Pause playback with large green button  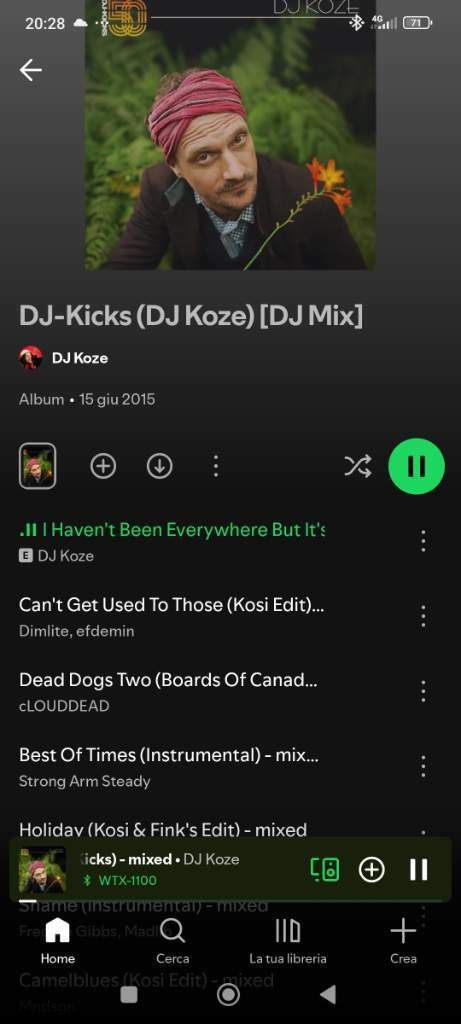(x=417, y=466)
